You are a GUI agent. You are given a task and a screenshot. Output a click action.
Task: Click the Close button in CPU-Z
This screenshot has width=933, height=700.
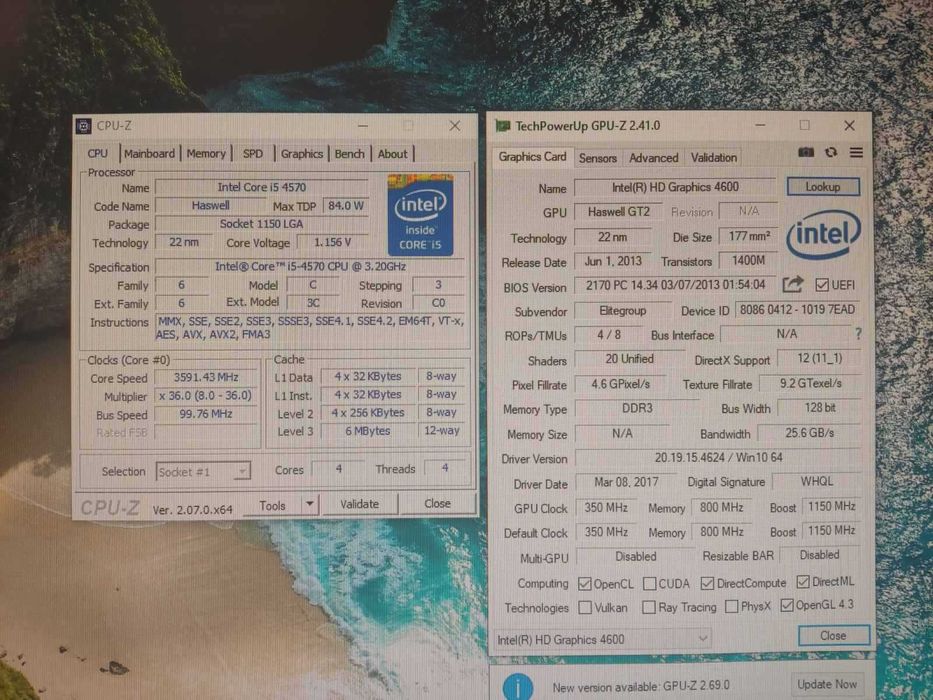(437, 504)
